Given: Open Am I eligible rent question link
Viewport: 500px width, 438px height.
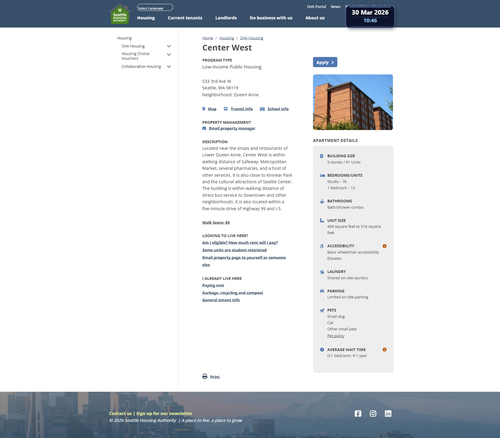Looking at the screenshot, I should tap(240, 243).
